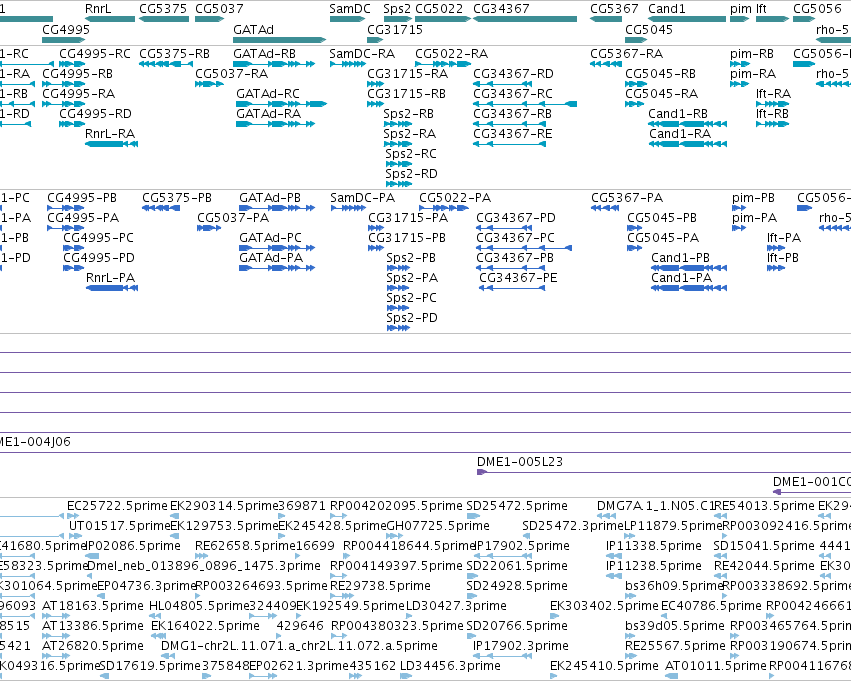Click the IP11338.5prime EST label
The height and width of the screenshot is (681, 851).
(653, 546)
